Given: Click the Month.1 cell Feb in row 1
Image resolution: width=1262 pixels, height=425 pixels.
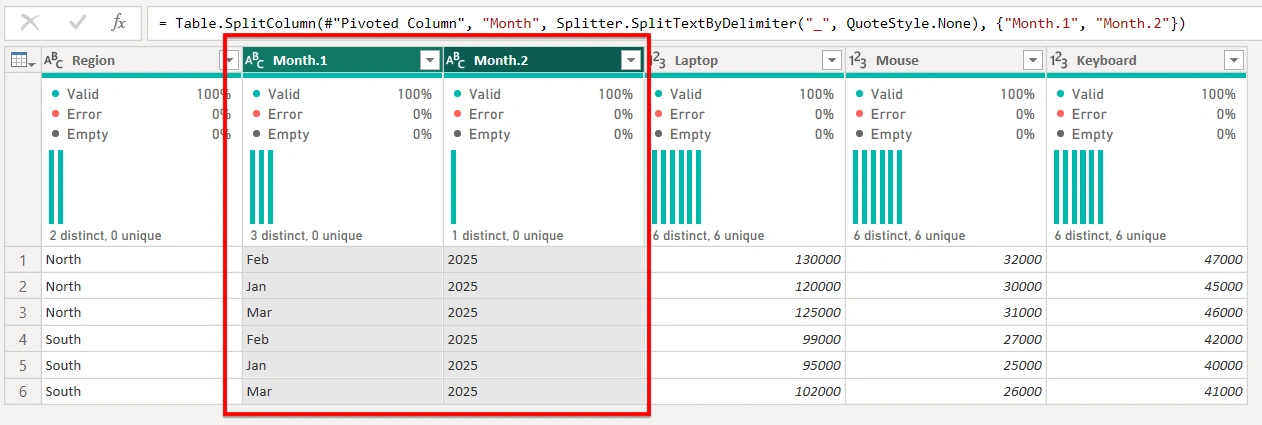Looking at the screenshot, I should (342, 260).
